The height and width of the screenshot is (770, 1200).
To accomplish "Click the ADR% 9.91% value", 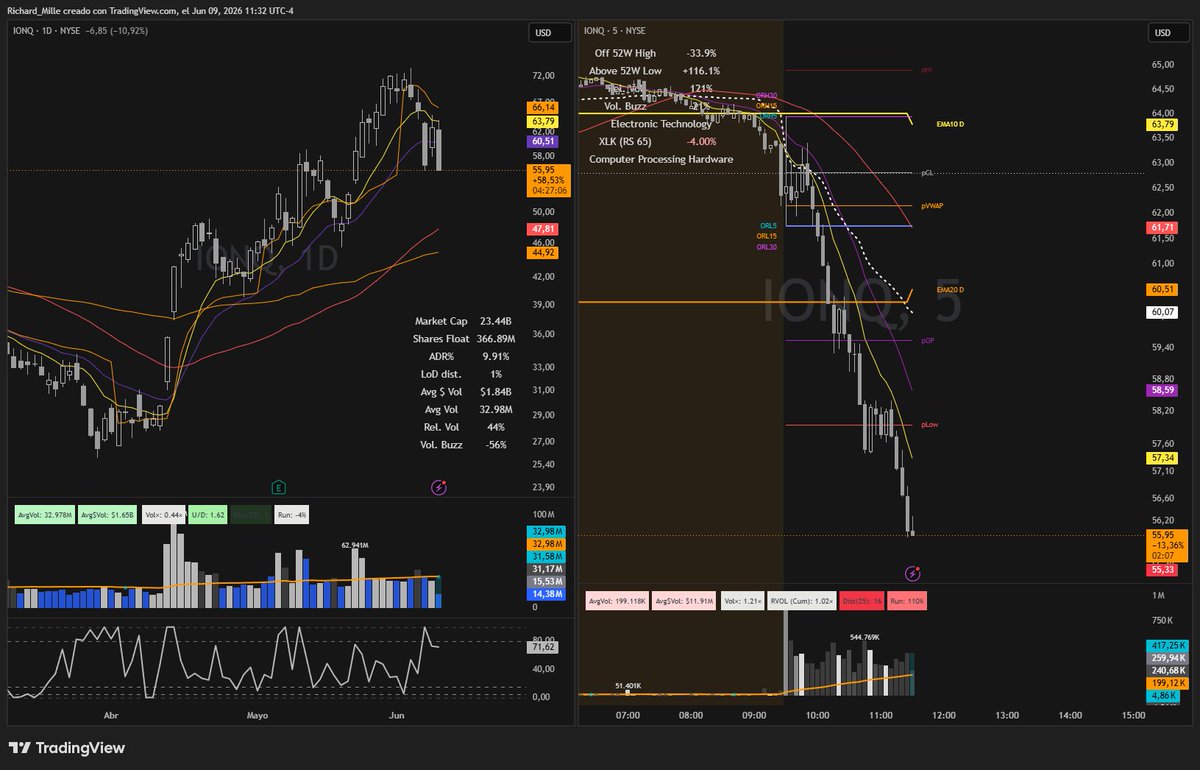I will click(494, 356).
